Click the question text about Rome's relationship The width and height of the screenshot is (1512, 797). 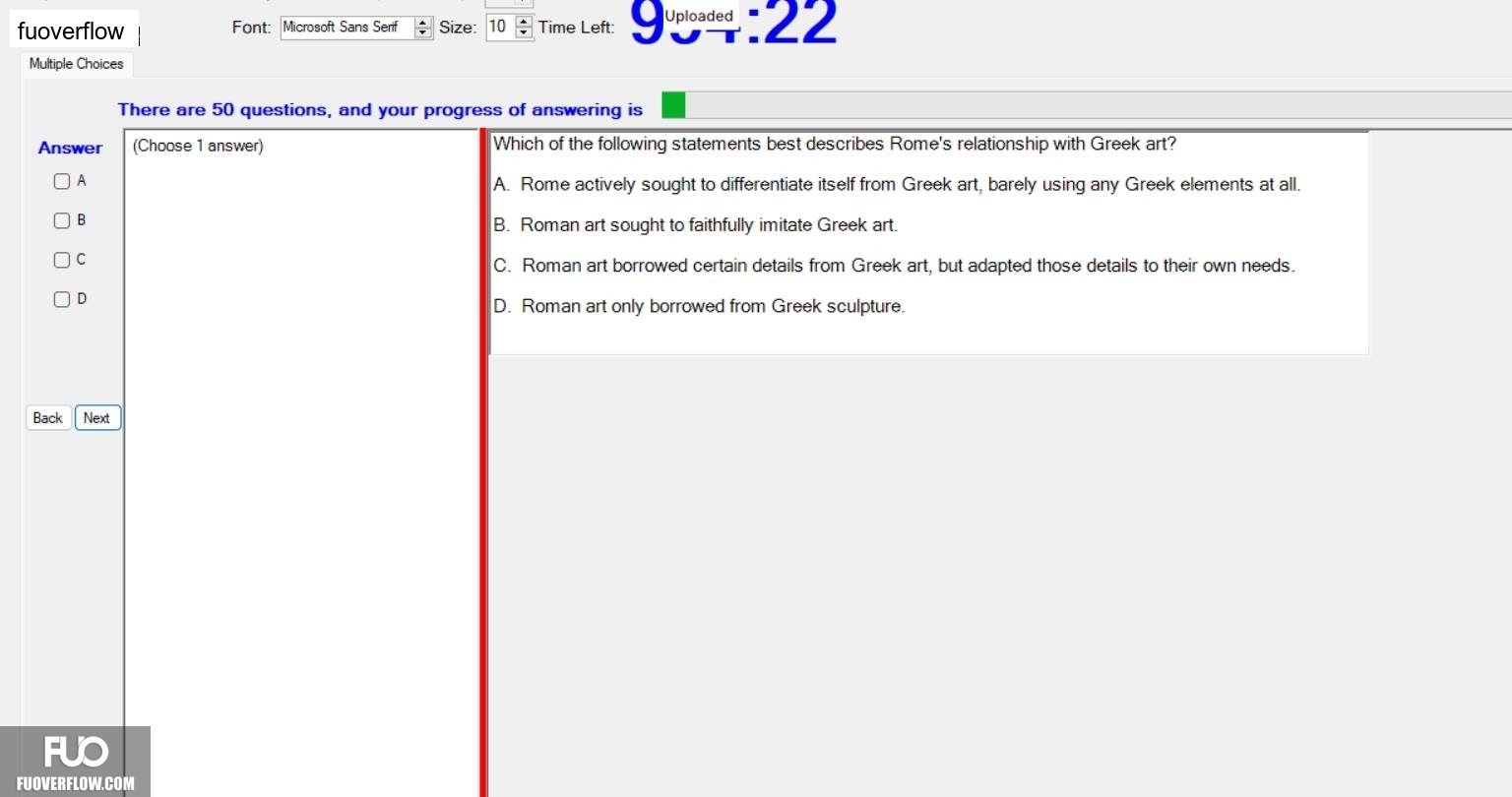[x=835, y=144]
